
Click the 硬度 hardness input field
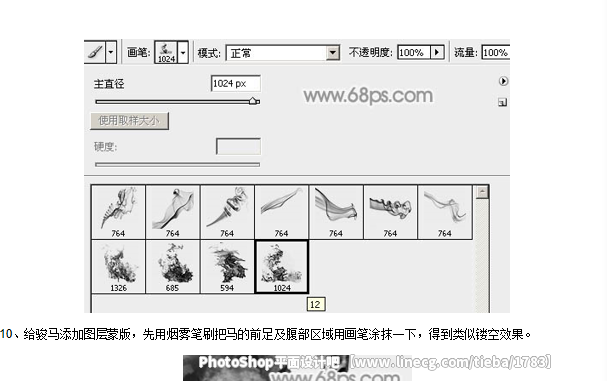238,146
